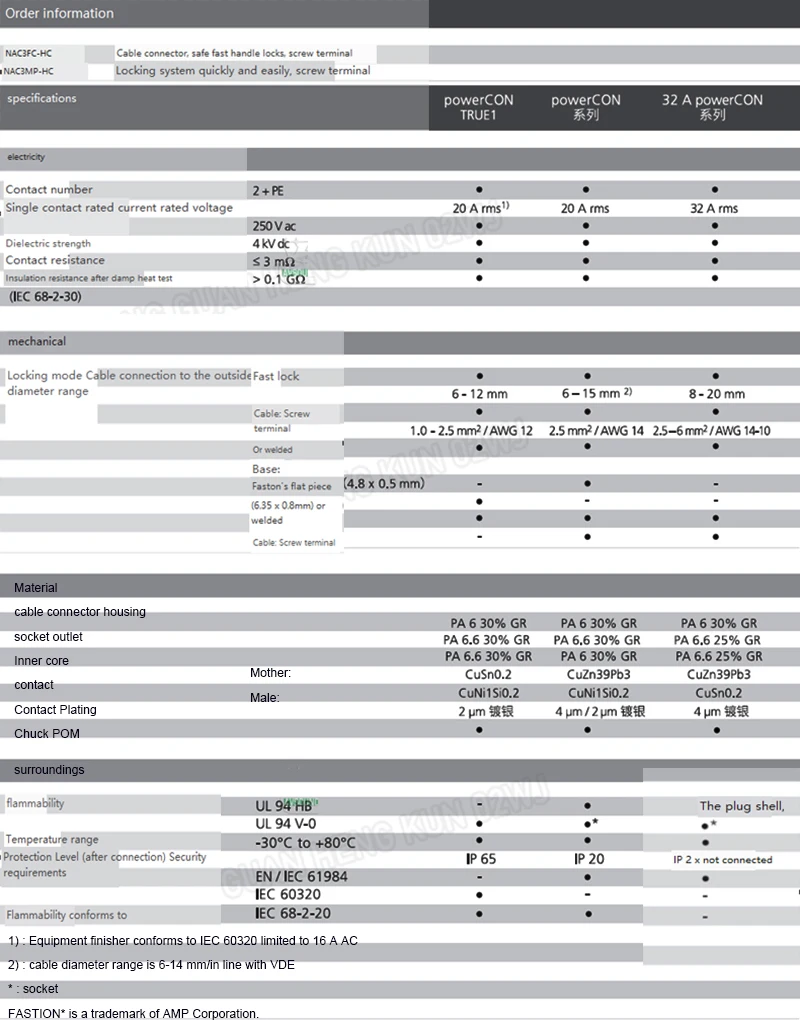Select the "Chuck POM" row label
Screen dimensions: 800x1020
[x=47, y=734]
